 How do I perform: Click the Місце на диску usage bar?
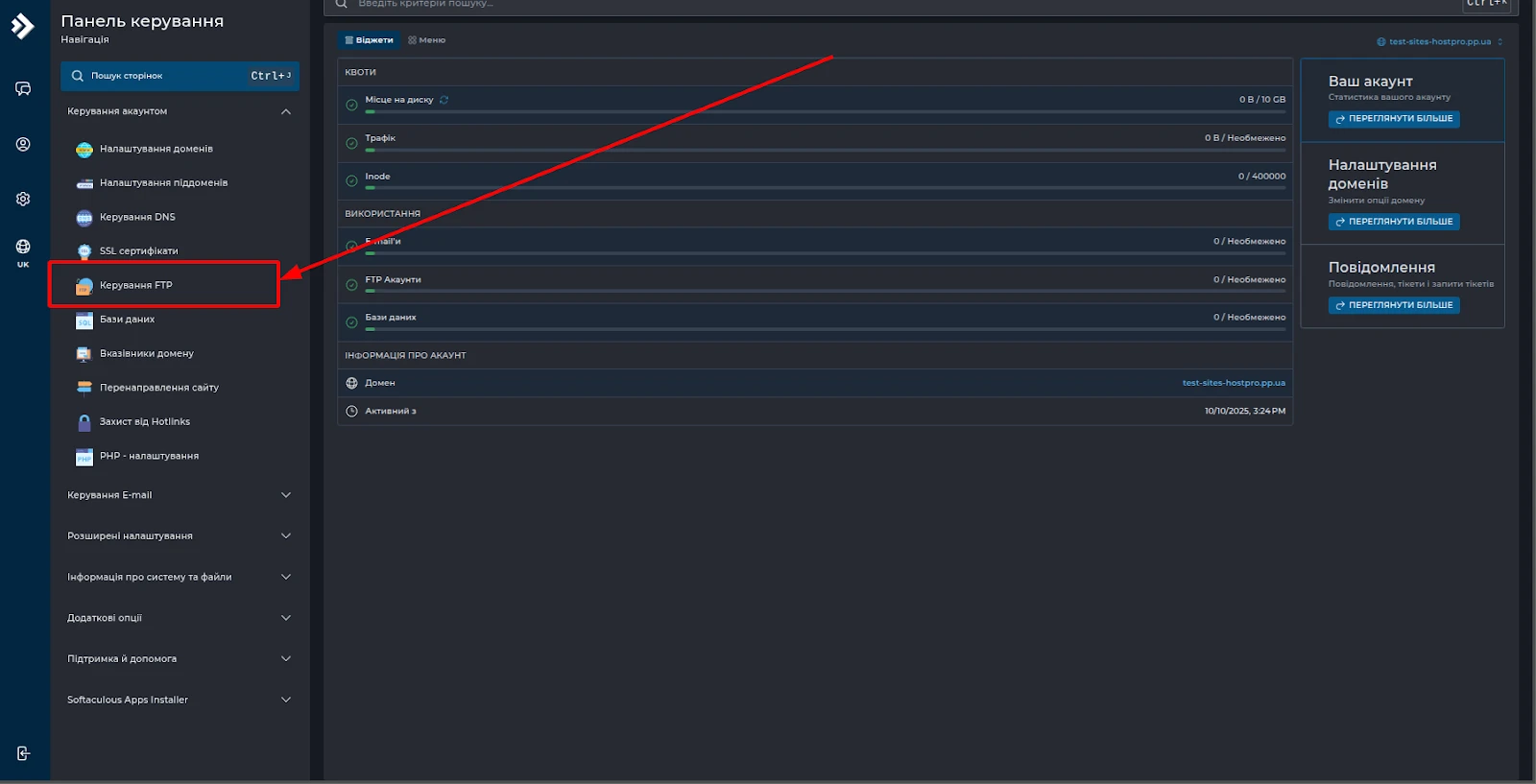(825, 112)
